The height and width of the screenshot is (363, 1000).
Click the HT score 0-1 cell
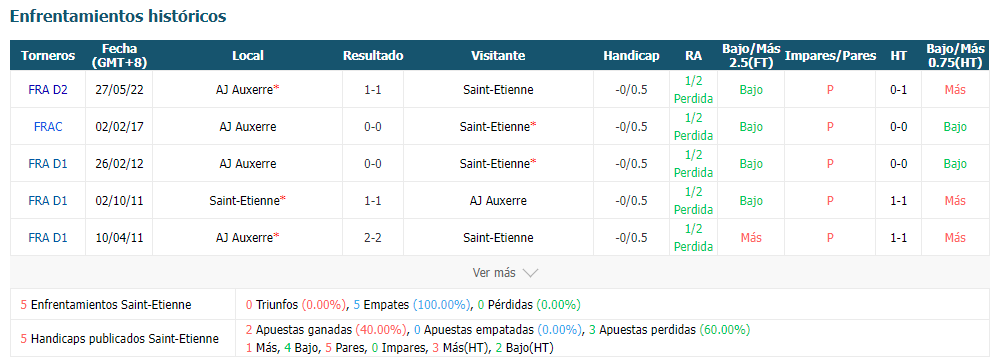[x=899, y=90]
